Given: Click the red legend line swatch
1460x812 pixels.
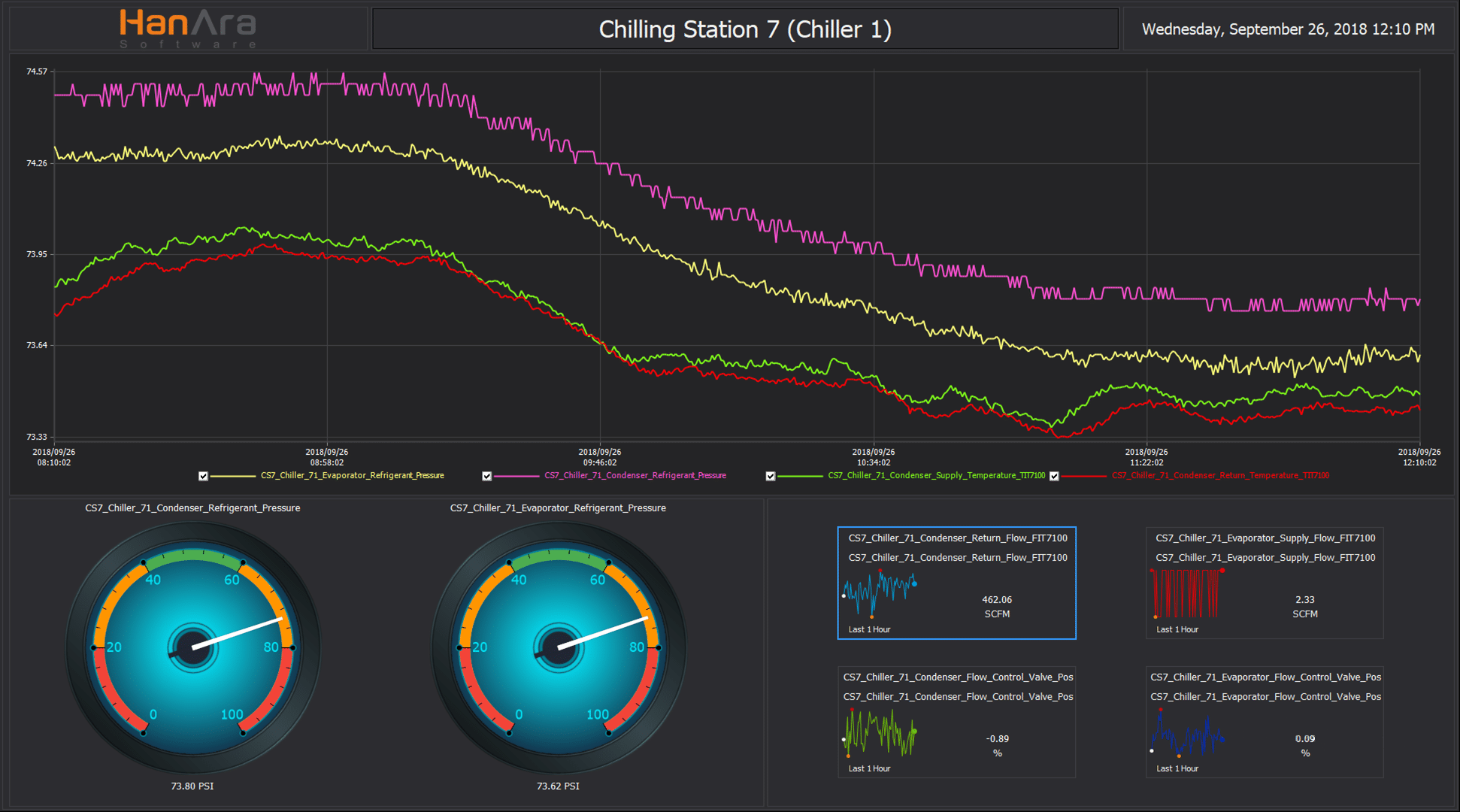Looking at the screenshot, I should [1084, 476].
